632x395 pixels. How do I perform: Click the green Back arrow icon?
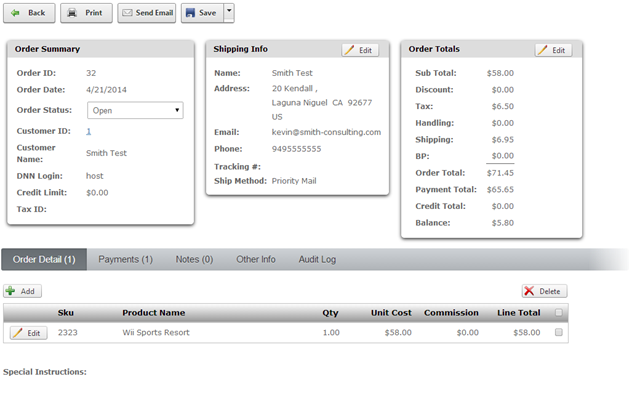[x=15, y=13]
